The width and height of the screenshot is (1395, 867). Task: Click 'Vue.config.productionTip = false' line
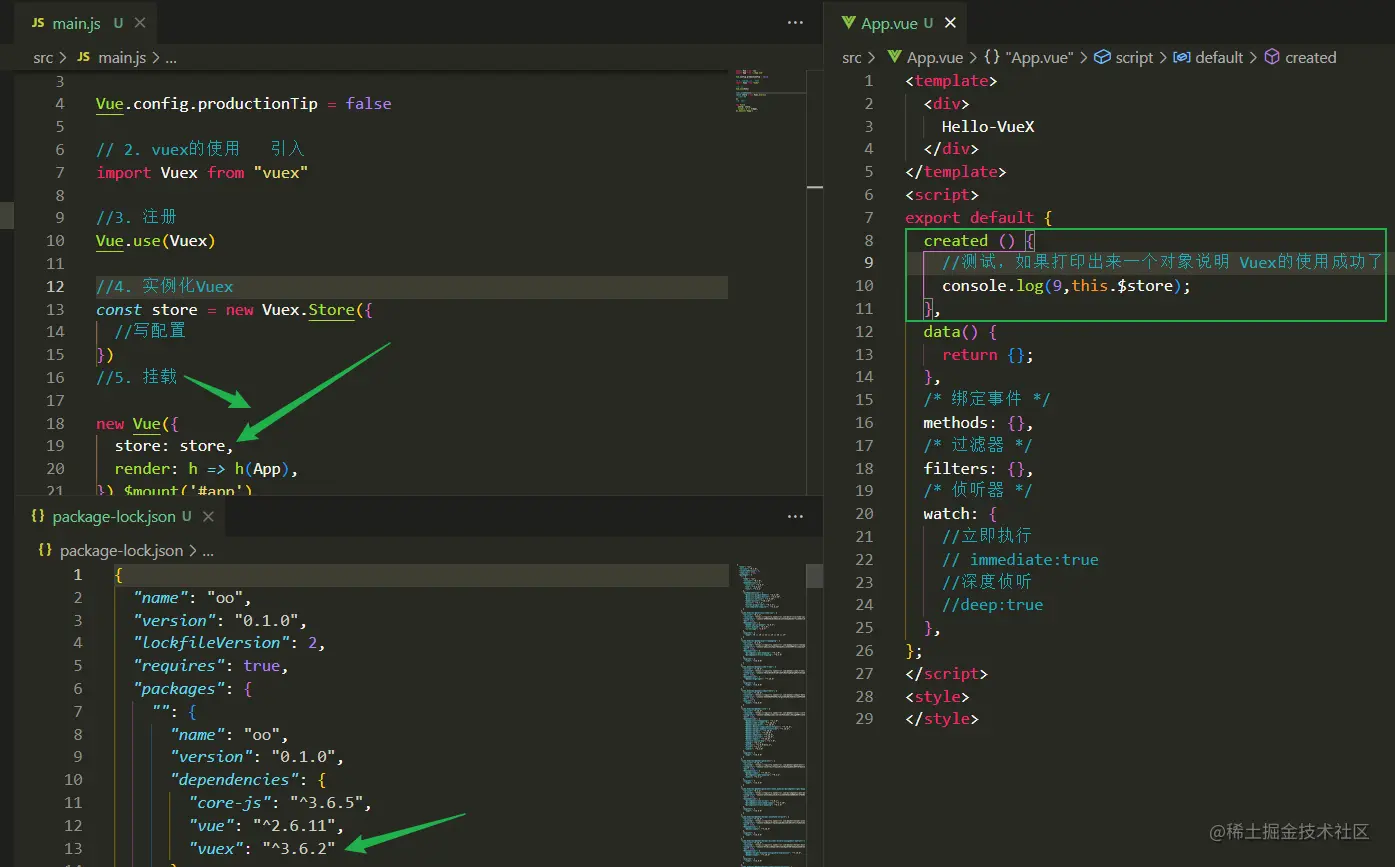coord(244,104)
